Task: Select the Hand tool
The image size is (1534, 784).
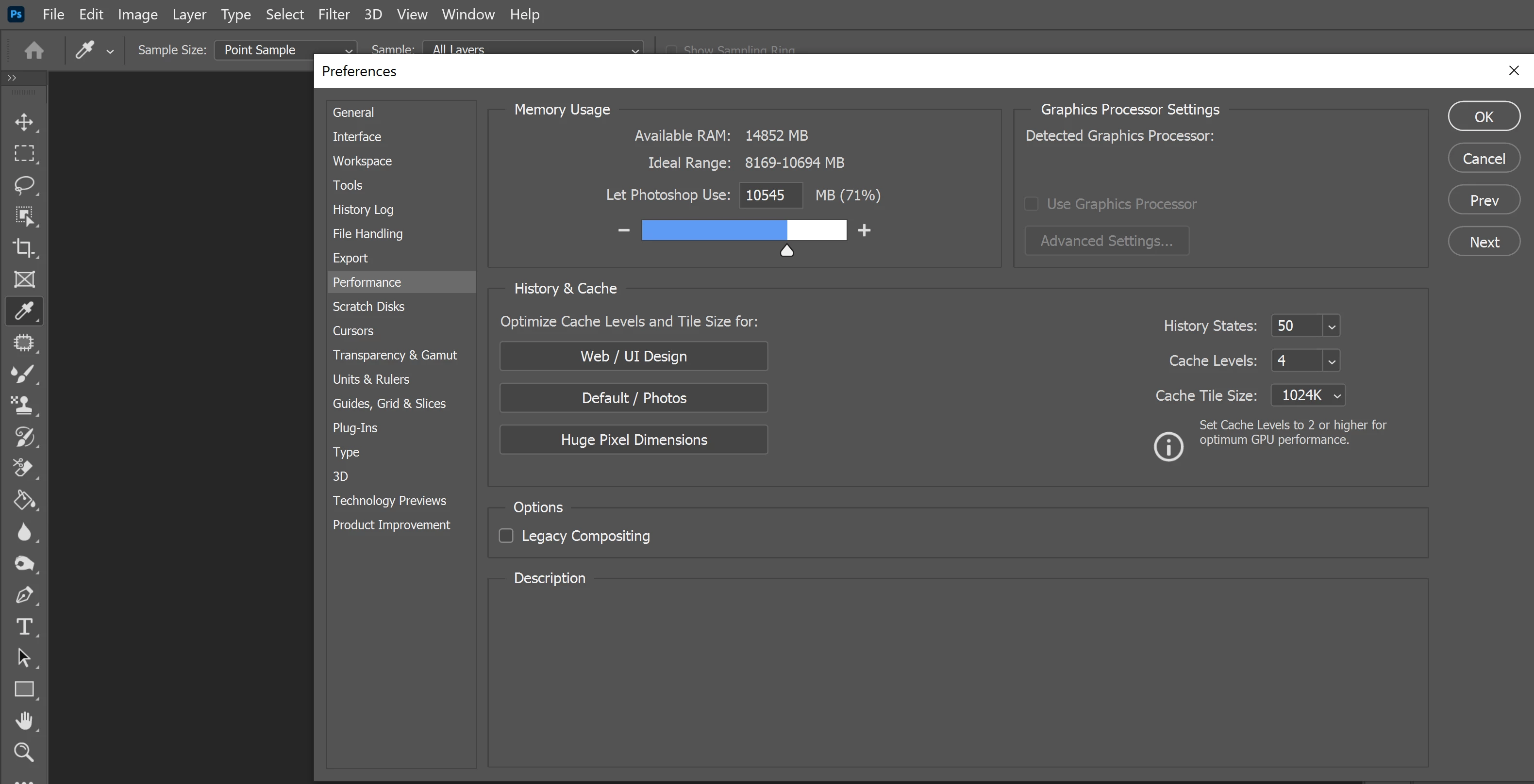Action: click(x=24, y=720)
